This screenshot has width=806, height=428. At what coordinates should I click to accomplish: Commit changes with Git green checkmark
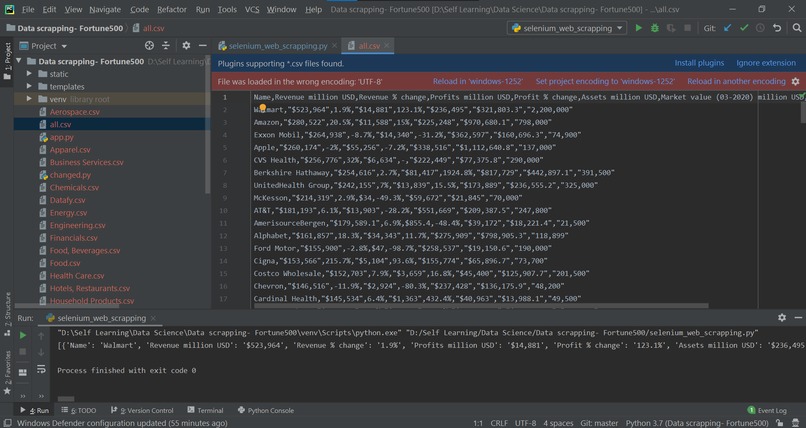(x=744, y=28)
